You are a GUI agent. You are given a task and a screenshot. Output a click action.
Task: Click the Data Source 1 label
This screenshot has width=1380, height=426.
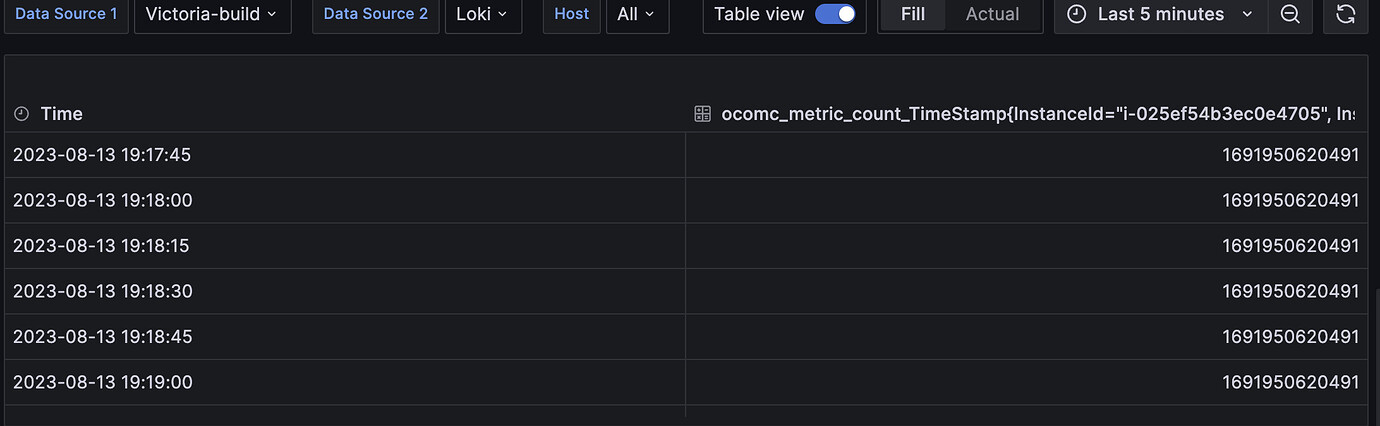click(66, 15)
